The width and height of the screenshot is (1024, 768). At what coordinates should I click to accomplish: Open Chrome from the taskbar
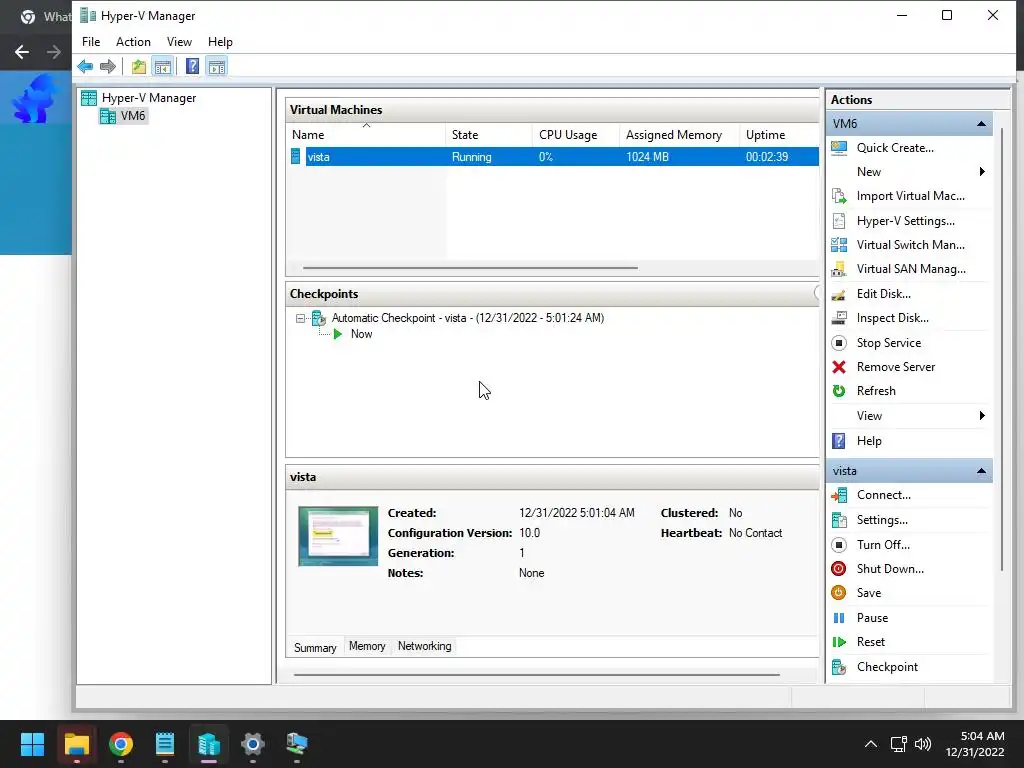coord(121,744)
